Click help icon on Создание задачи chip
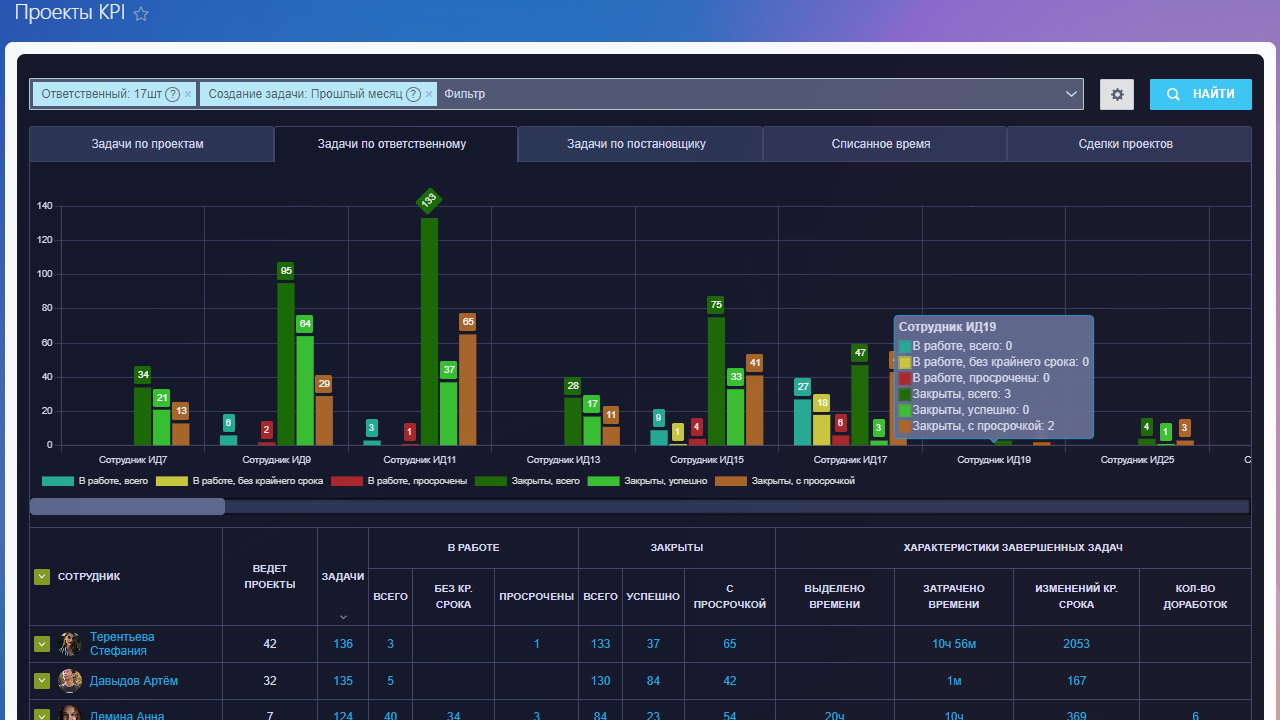 coord(413,94)
